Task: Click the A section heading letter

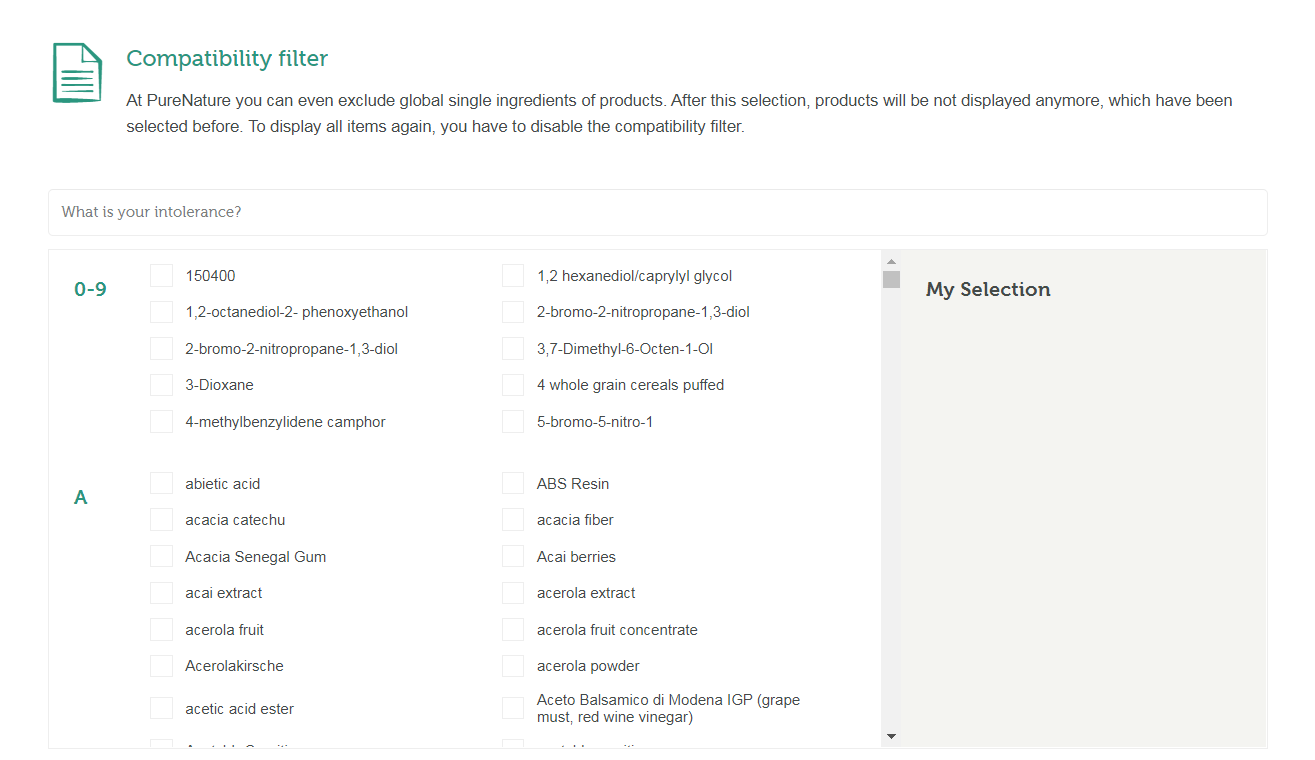Action: (81, 498)
